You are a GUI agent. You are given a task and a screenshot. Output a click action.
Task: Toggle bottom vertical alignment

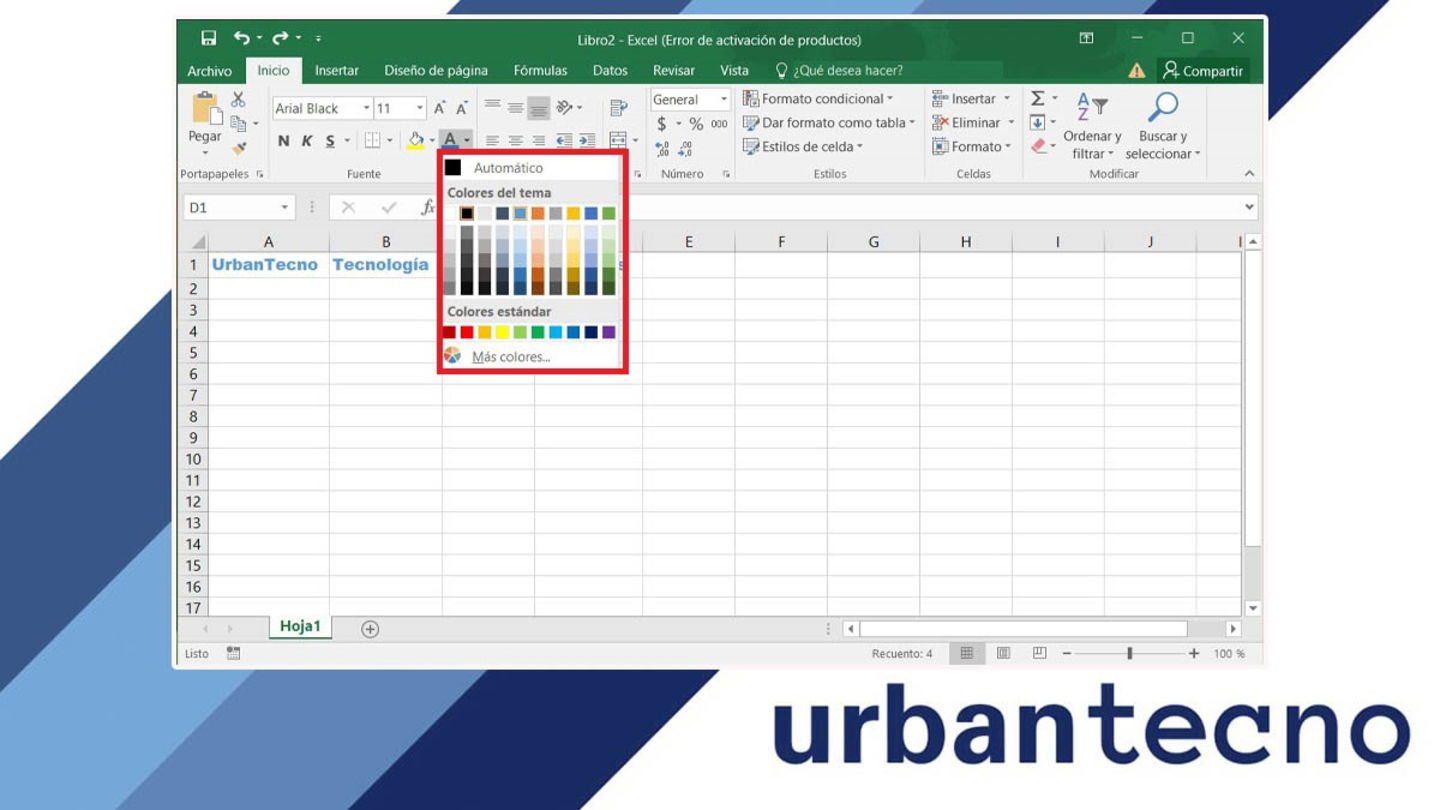[x=538, y=108]
